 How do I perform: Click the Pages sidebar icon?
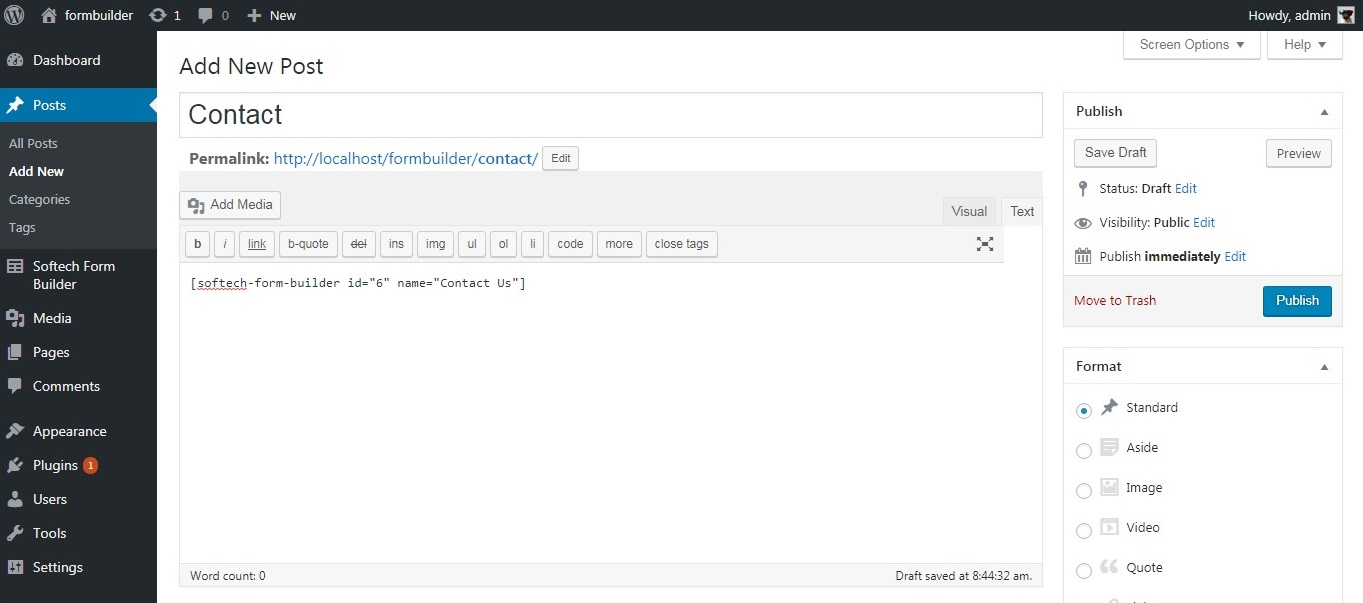click(15, 352)
